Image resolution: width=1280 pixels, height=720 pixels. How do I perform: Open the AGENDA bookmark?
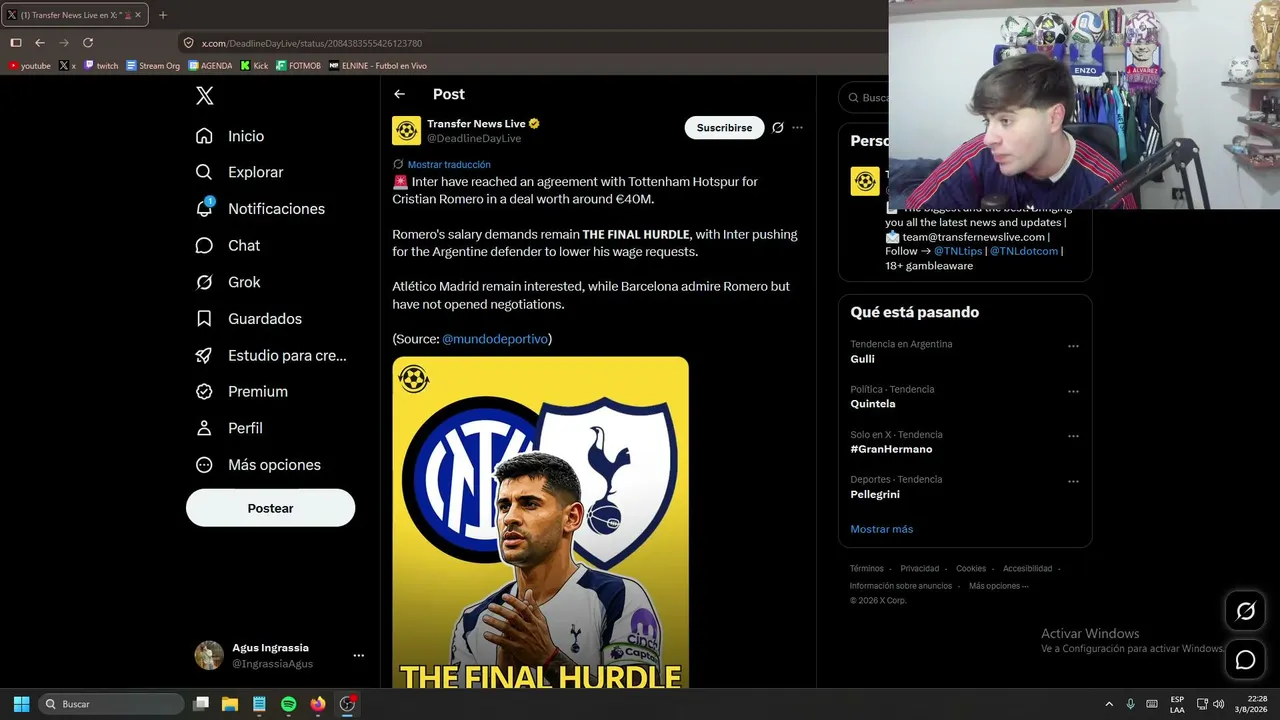pyautogui.click(x=210, y=66)
